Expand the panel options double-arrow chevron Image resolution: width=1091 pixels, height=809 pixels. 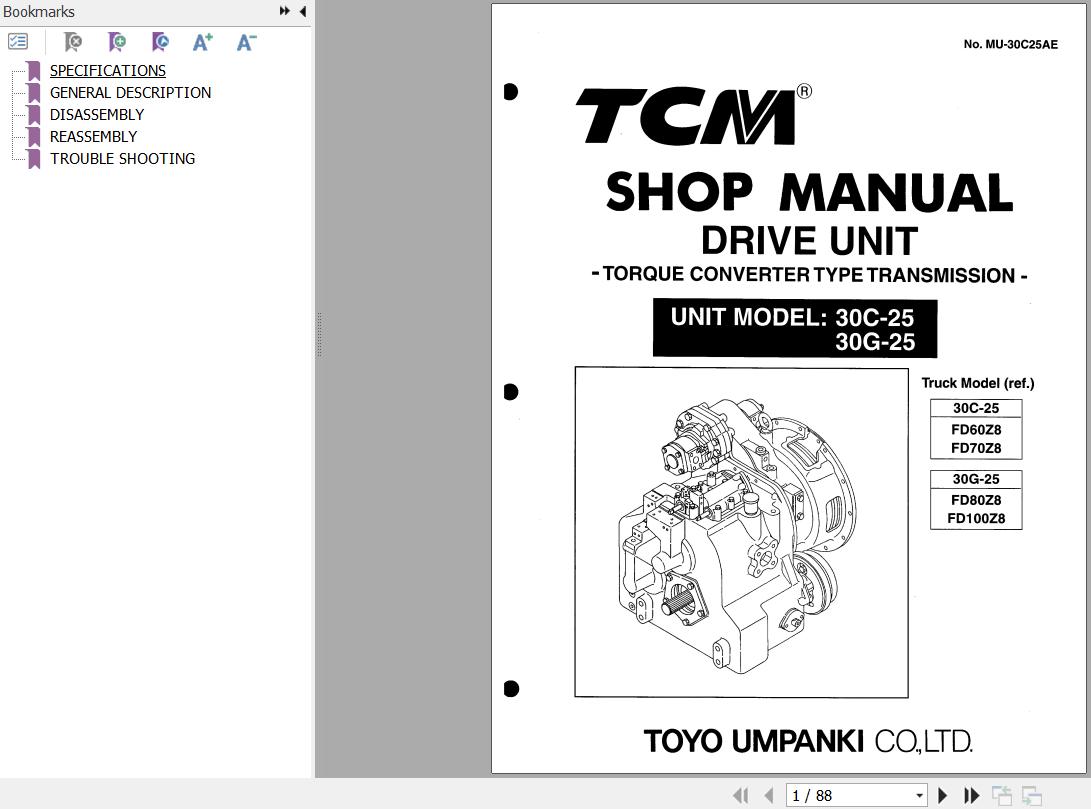click(284, 11)
